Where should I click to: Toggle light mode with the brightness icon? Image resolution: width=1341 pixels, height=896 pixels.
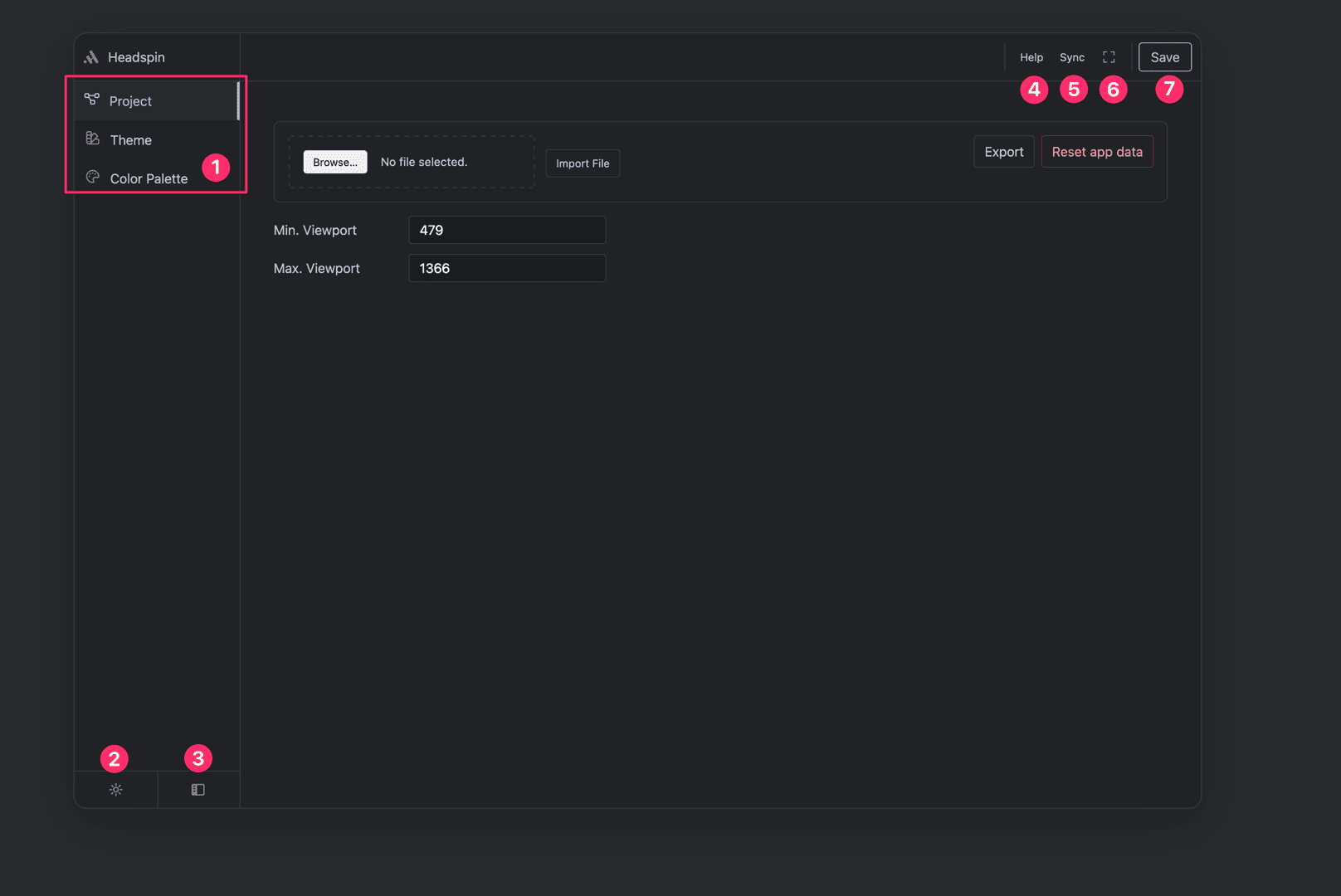[x=115, y=789]
